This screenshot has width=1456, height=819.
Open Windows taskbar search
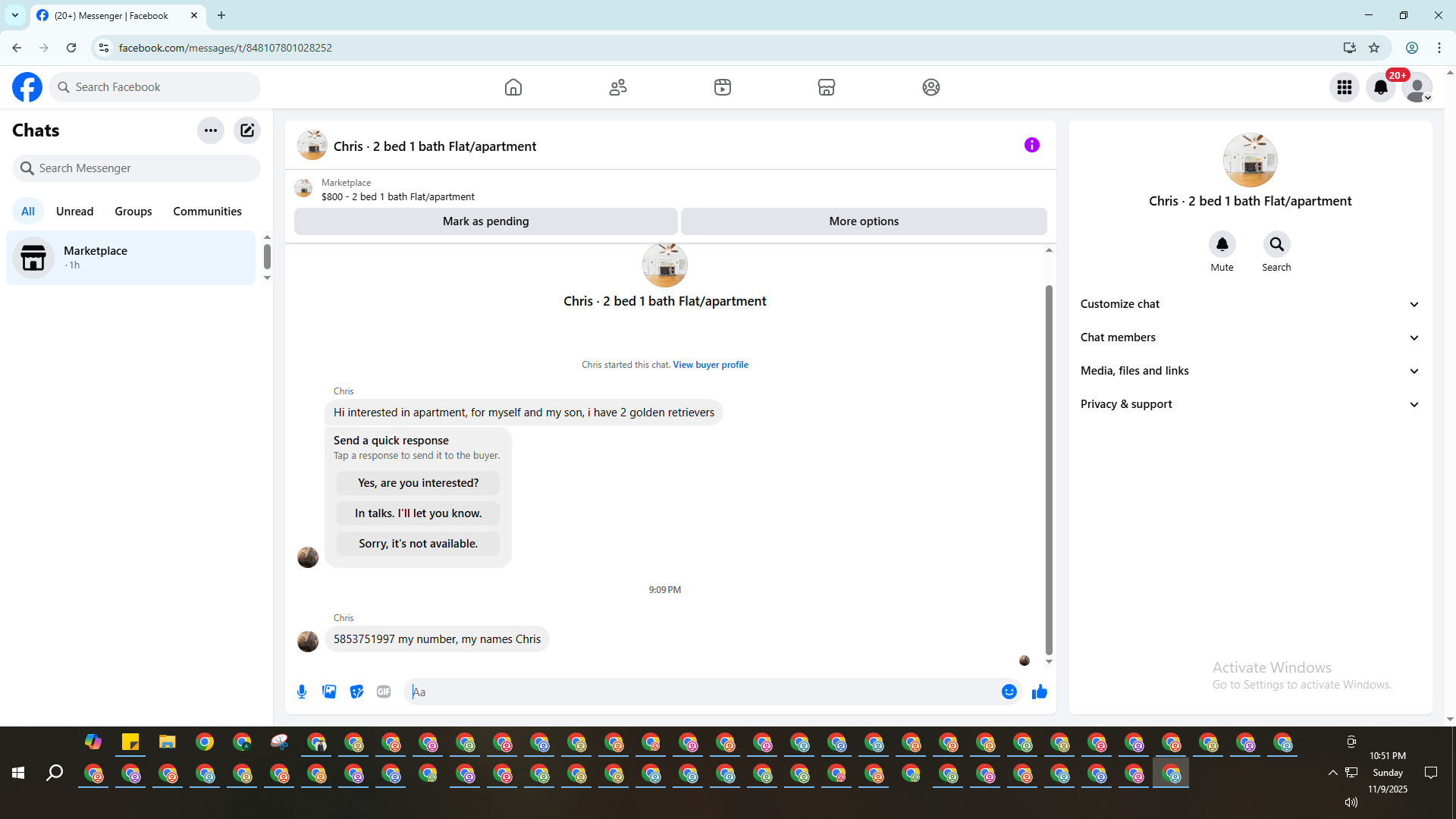pos(55,773)
